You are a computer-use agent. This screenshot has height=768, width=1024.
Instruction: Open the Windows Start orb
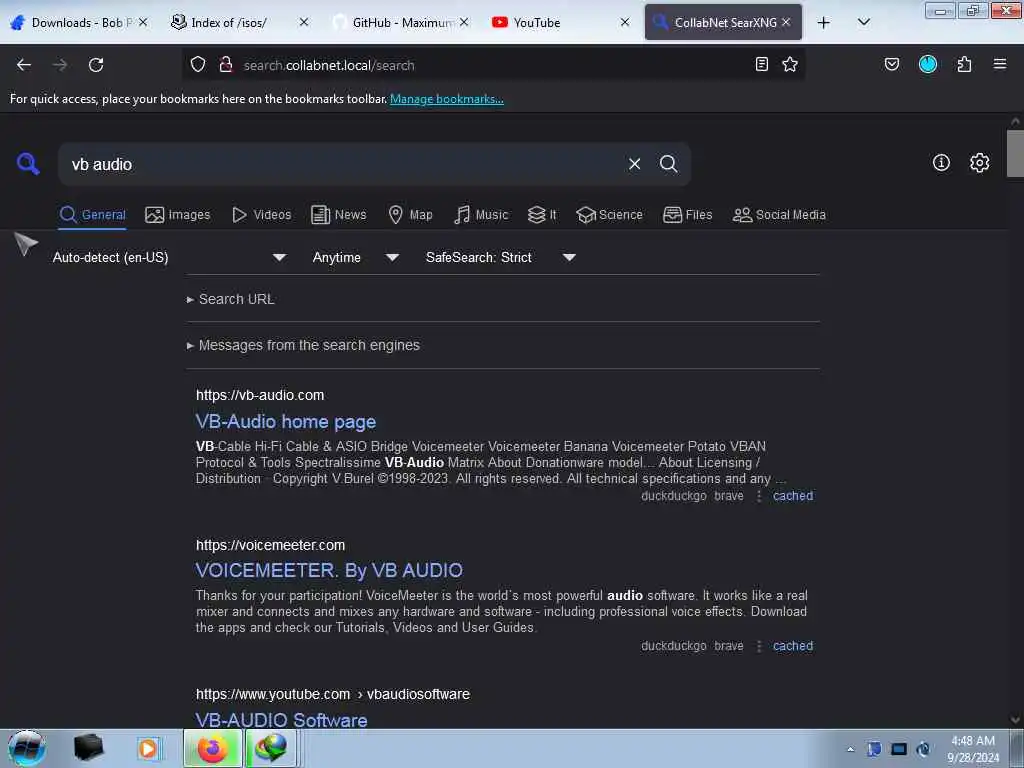coord(27,748)
